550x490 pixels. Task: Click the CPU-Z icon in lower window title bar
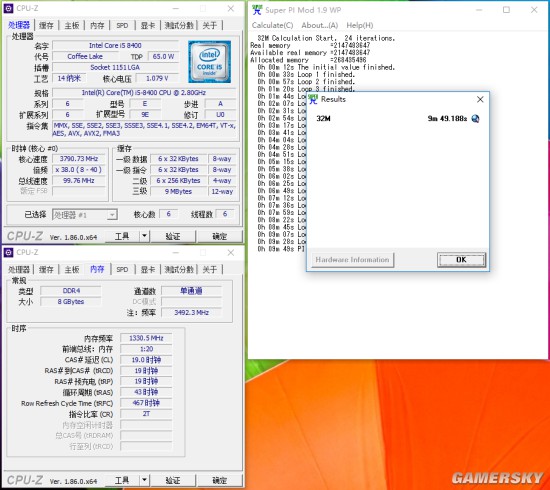pyautogui.click(x=8, y=253)
